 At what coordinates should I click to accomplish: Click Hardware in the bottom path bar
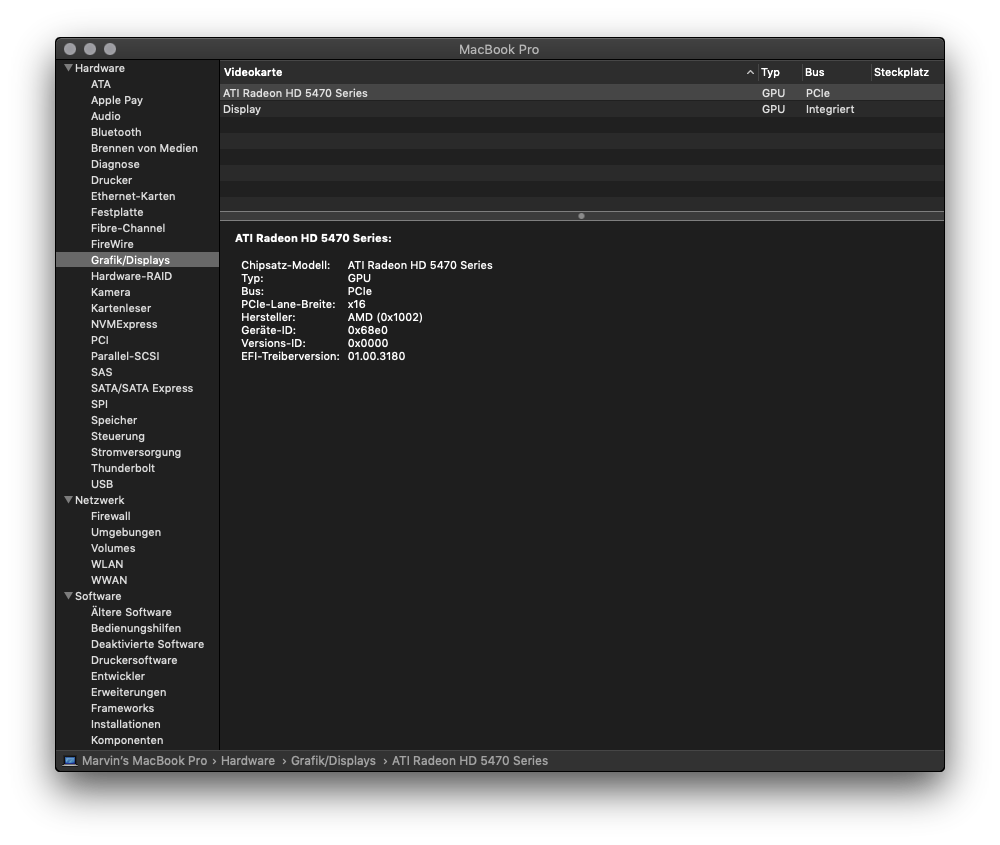click(248, 761)
